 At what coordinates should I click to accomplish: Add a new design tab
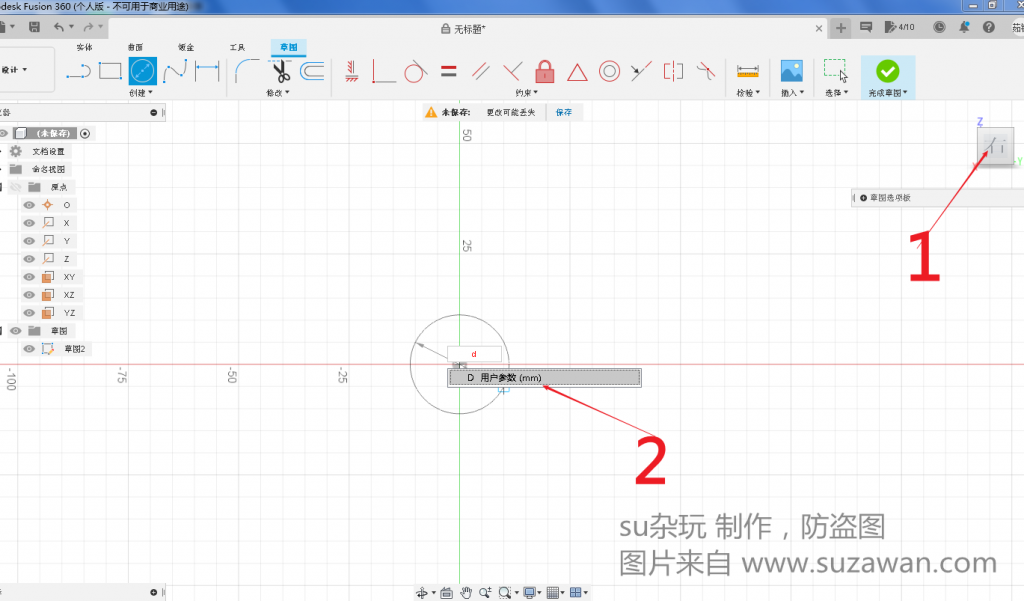(840, 27)
